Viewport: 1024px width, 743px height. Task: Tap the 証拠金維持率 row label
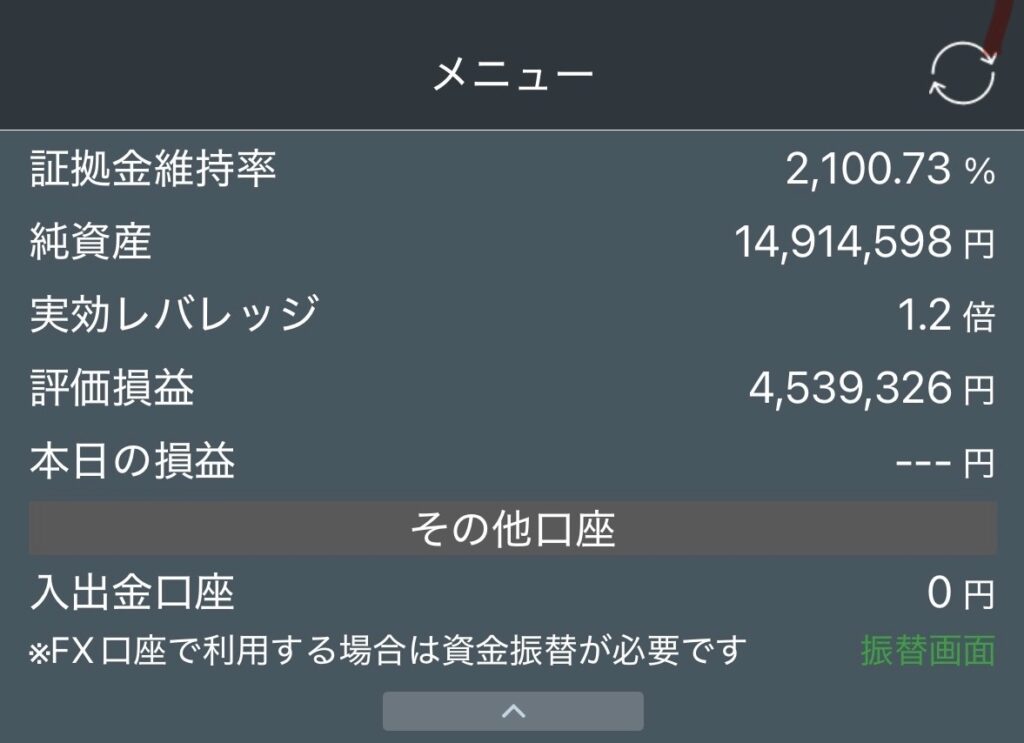click(x=153, y=169)
